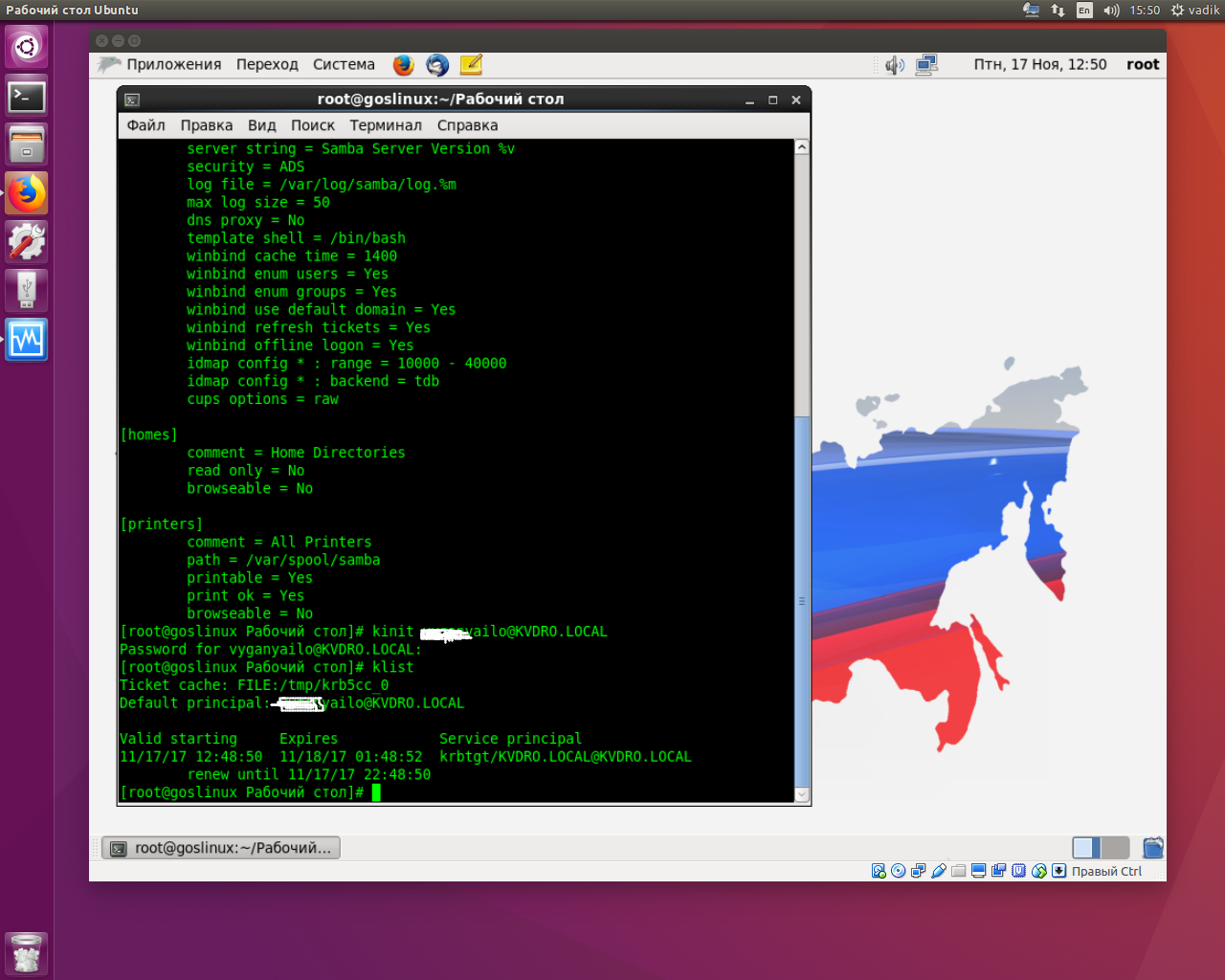Open Ubuntu session menu vadik
Image resolution: width=1225 pixels, height=980 pixels.
click(x=1195, y=11)
